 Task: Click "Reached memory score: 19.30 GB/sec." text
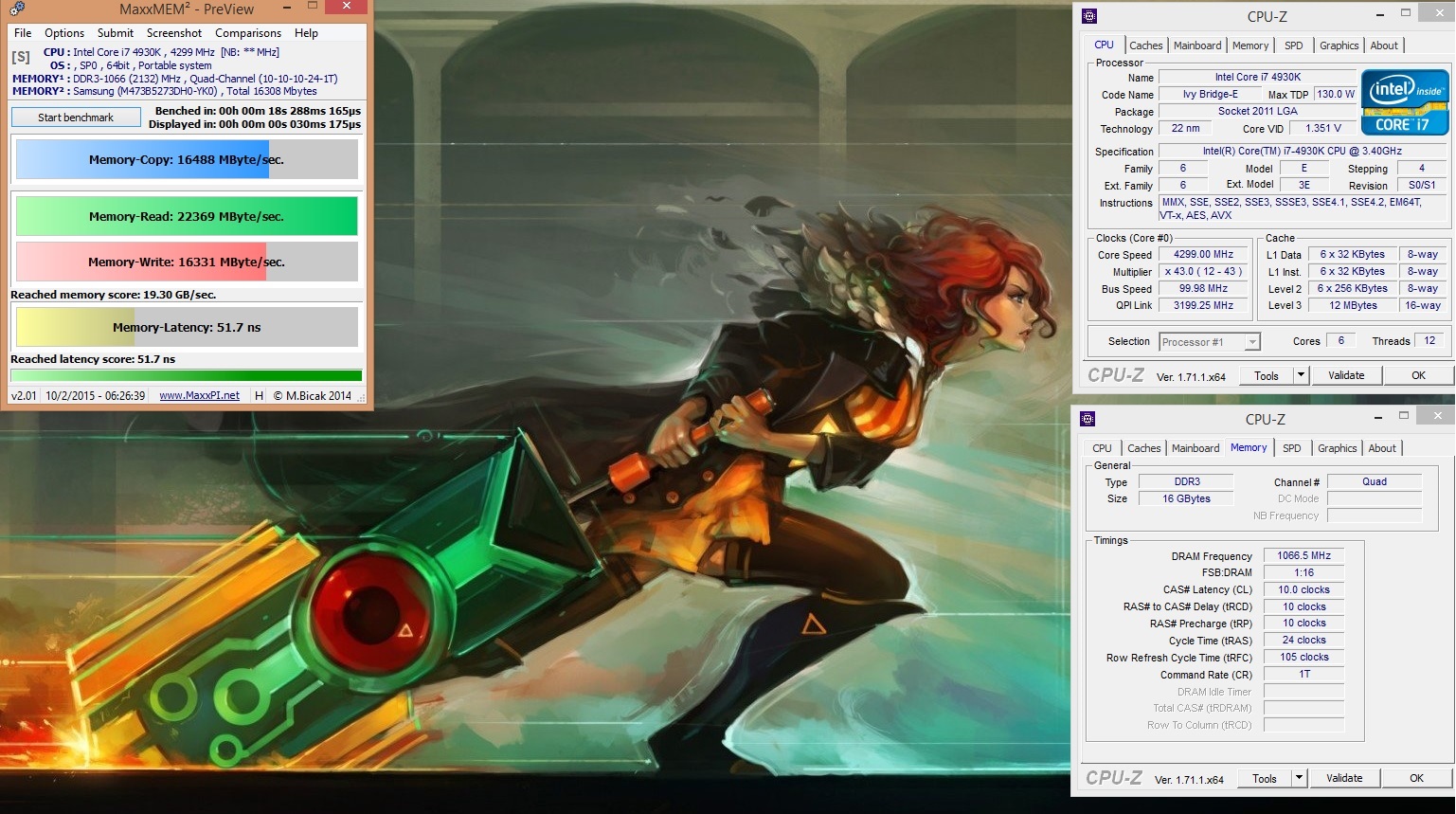pyautogui.click(x=114, y=295)
